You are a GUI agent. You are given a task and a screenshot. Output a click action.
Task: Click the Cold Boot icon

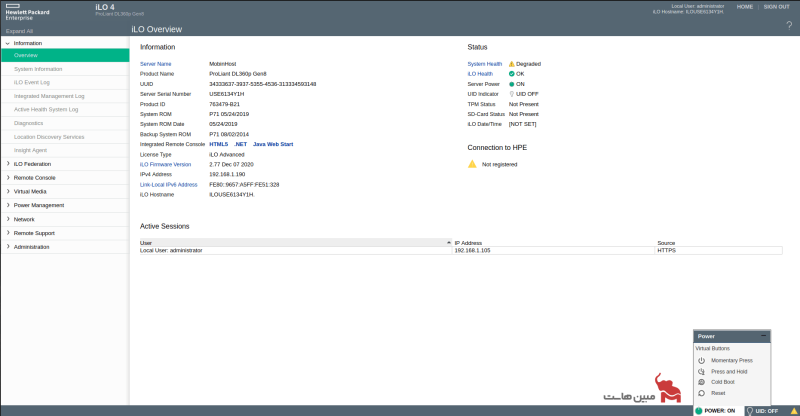coord(702,382)
